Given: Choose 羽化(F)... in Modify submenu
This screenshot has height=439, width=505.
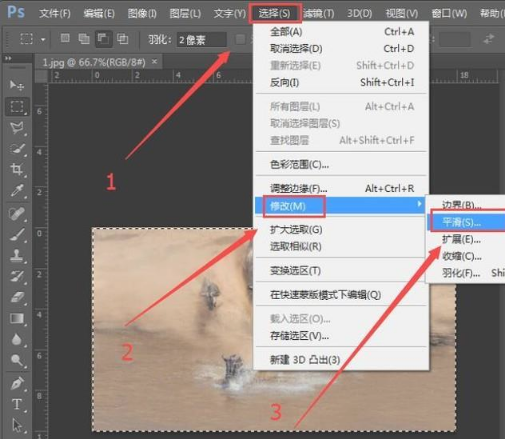Looking at the screenshot, I should pyautogui.click(x=466, y=273).
